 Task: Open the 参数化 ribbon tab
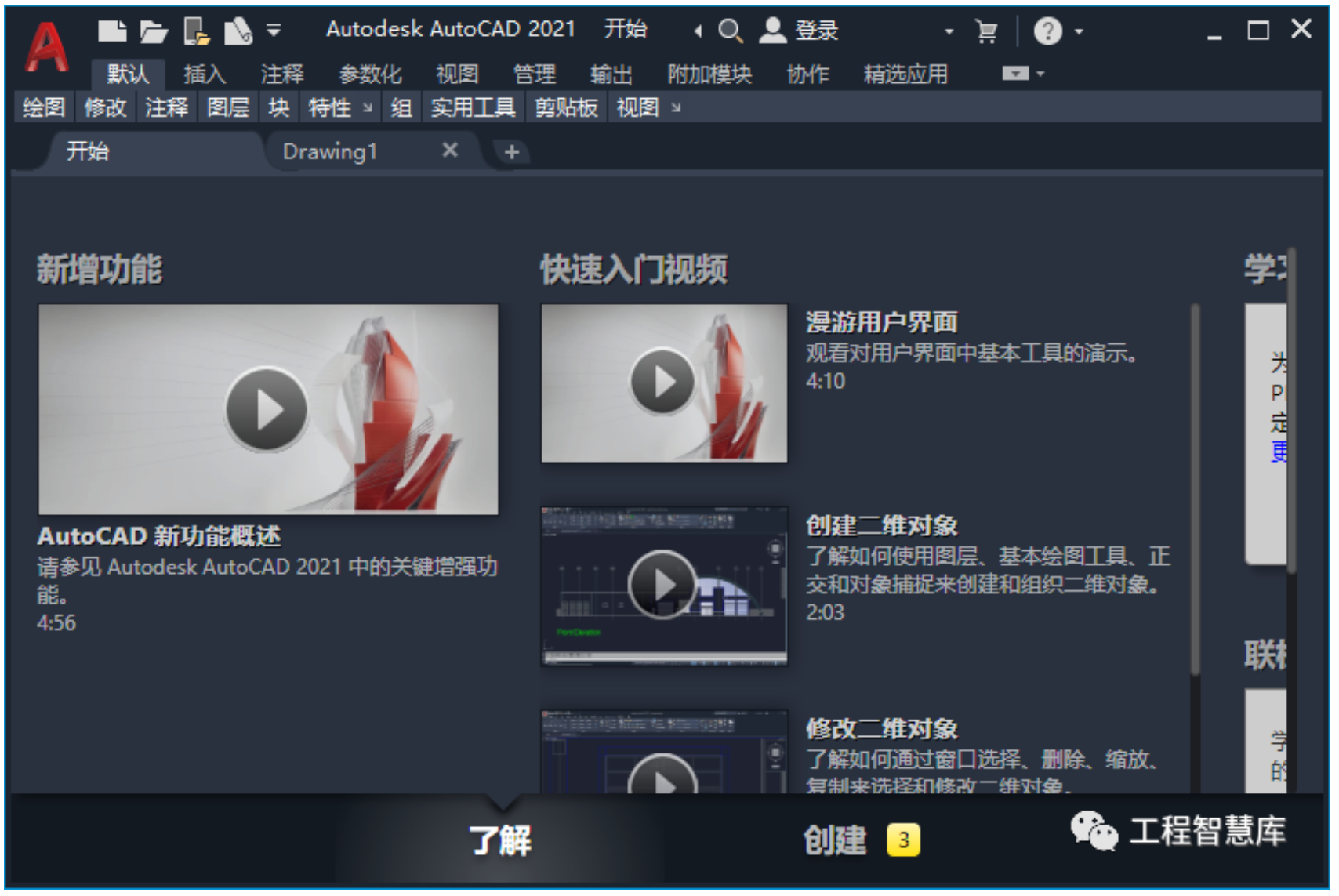(x=370, y=74)
